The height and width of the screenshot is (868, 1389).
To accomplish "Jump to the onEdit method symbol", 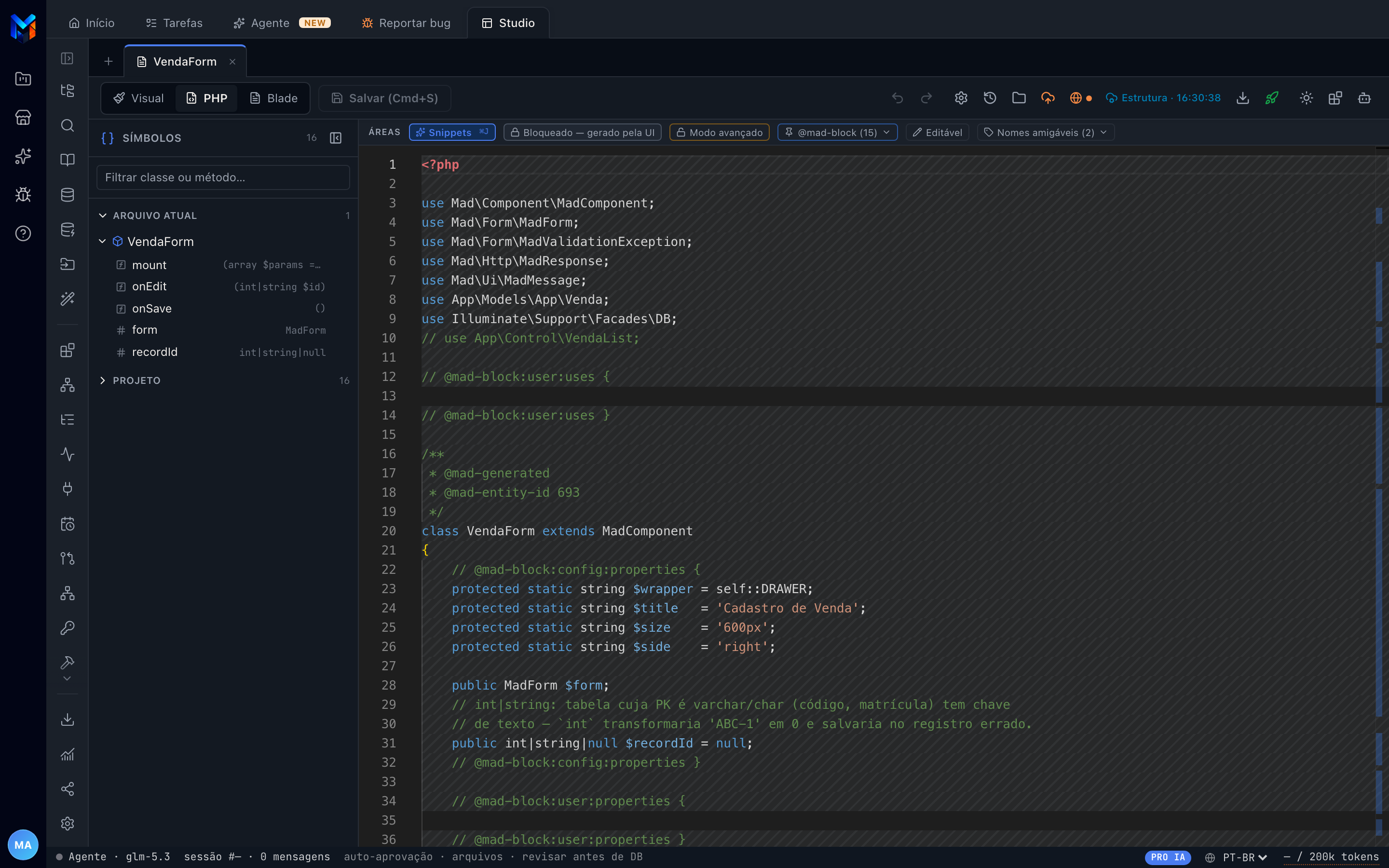I will pyautogui.click(x=223, y=286).
